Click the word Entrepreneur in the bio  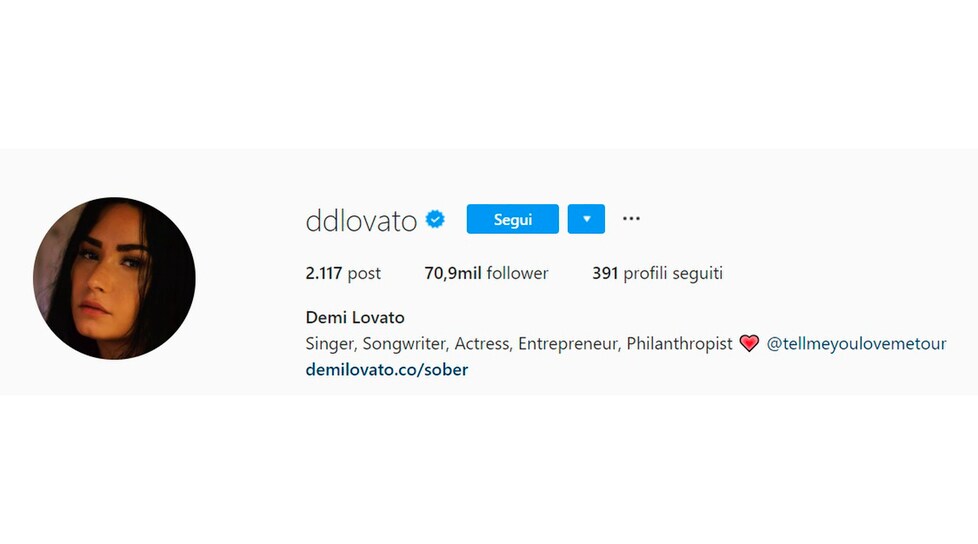(569, 344)
